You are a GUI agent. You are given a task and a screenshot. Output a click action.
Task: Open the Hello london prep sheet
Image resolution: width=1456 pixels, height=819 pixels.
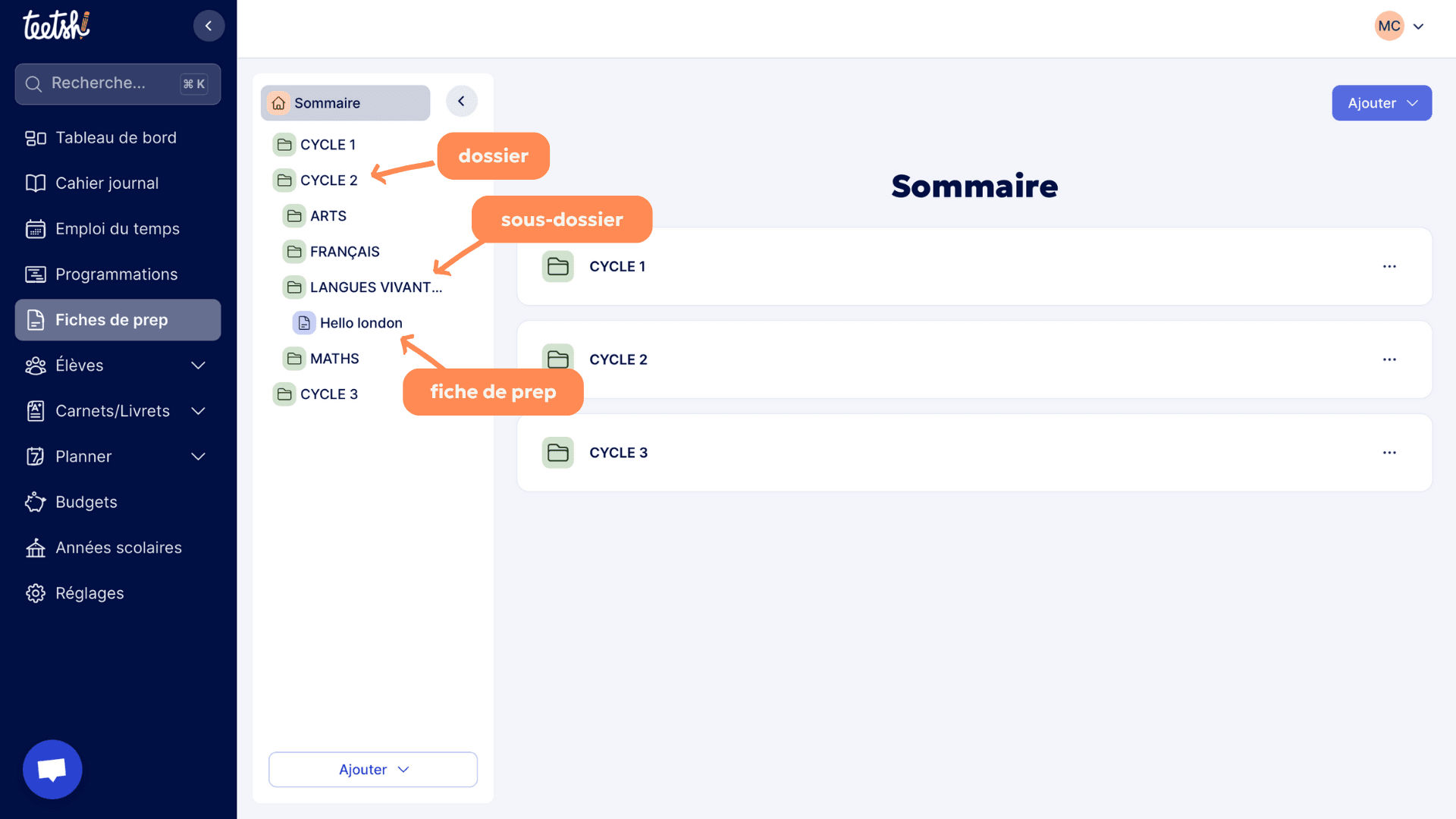[360, 323]
